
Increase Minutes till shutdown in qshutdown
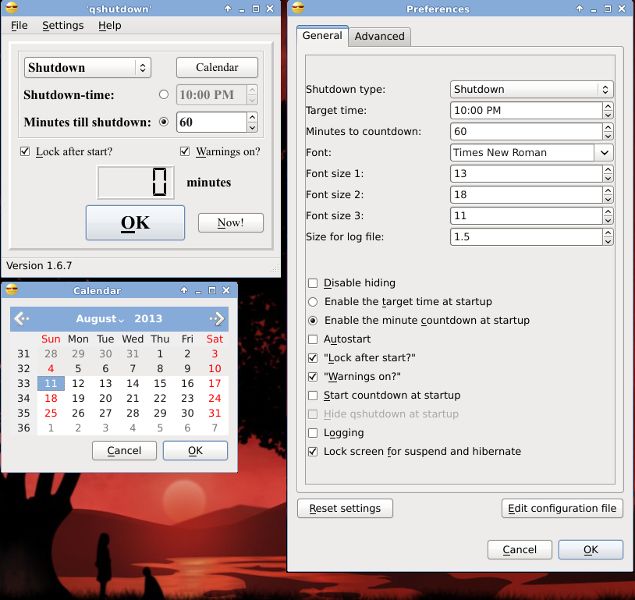pyautogui.click(x=252, y=117)
